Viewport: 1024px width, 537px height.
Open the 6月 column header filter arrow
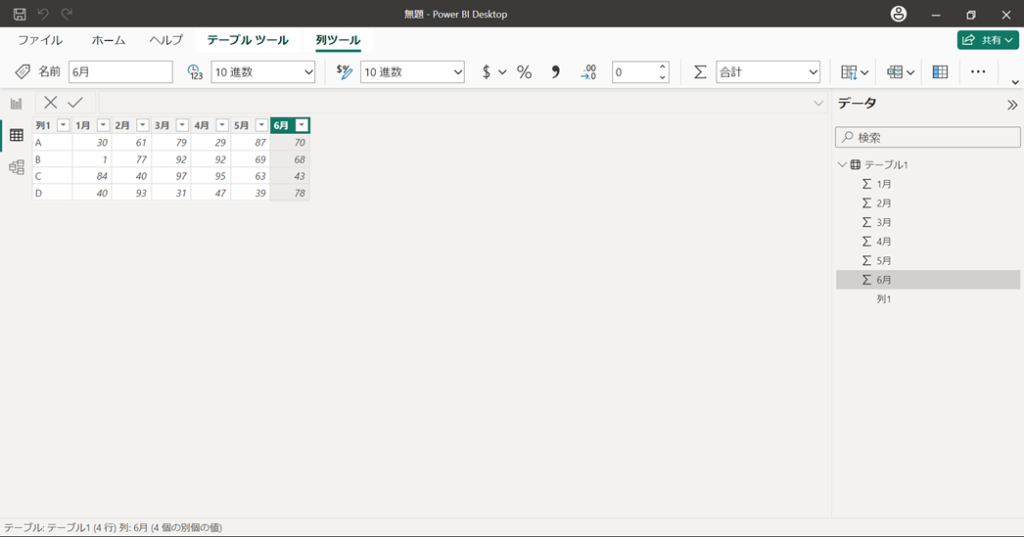point(301,126)
